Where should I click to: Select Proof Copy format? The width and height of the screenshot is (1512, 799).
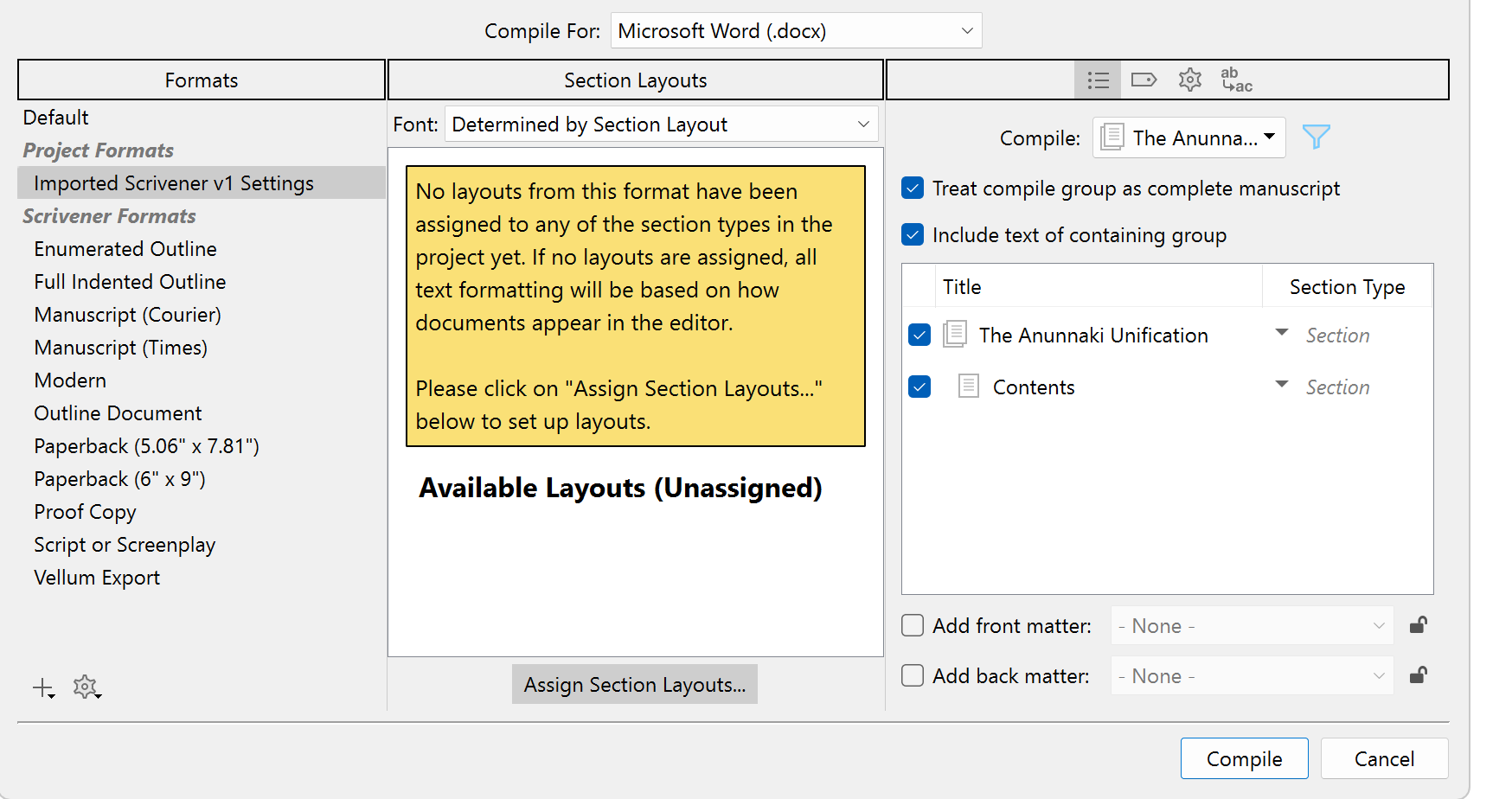(85, 512)
